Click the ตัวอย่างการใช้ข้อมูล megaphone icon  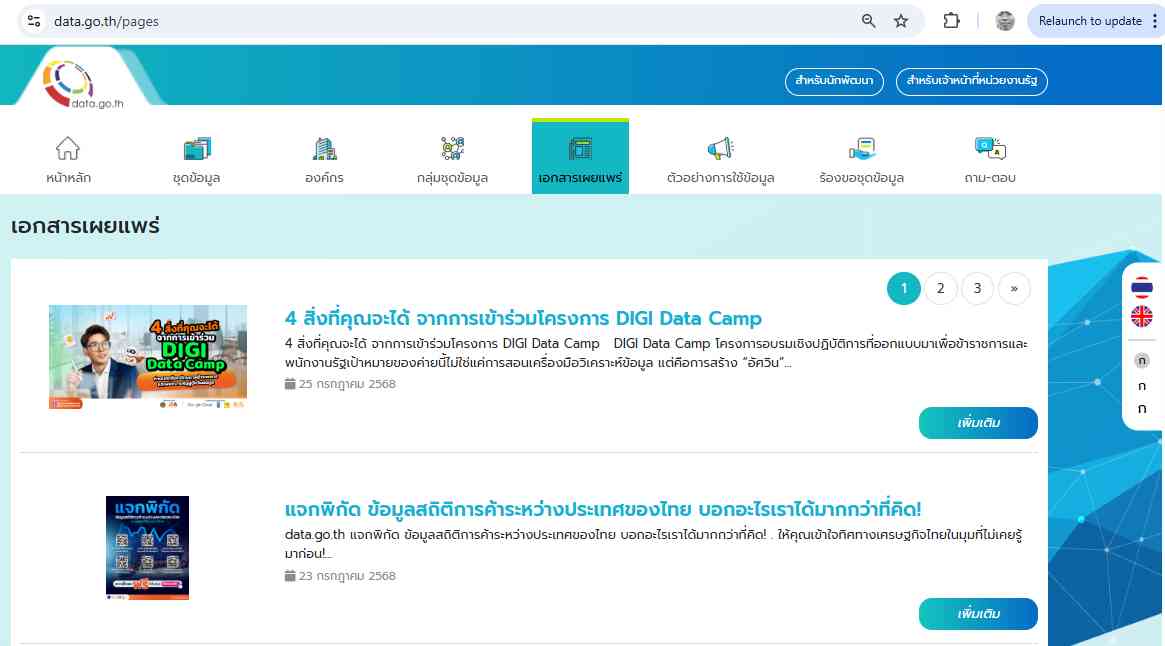click(x=720, y=149)
